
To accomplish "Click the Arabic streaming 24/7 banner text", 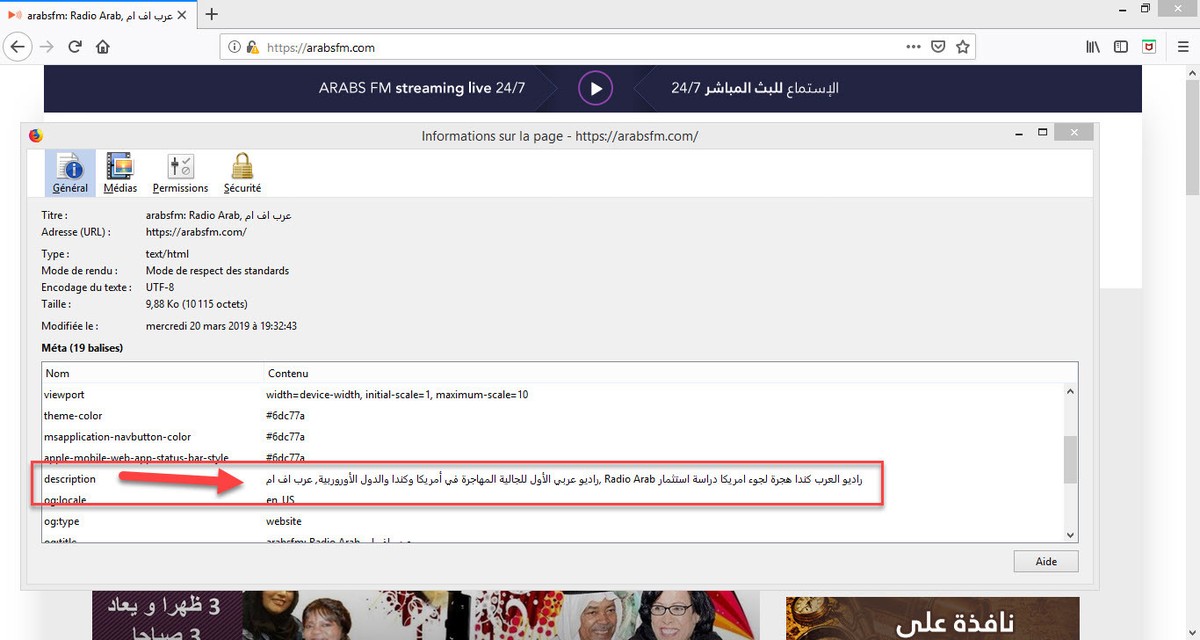I will point(755,88).
